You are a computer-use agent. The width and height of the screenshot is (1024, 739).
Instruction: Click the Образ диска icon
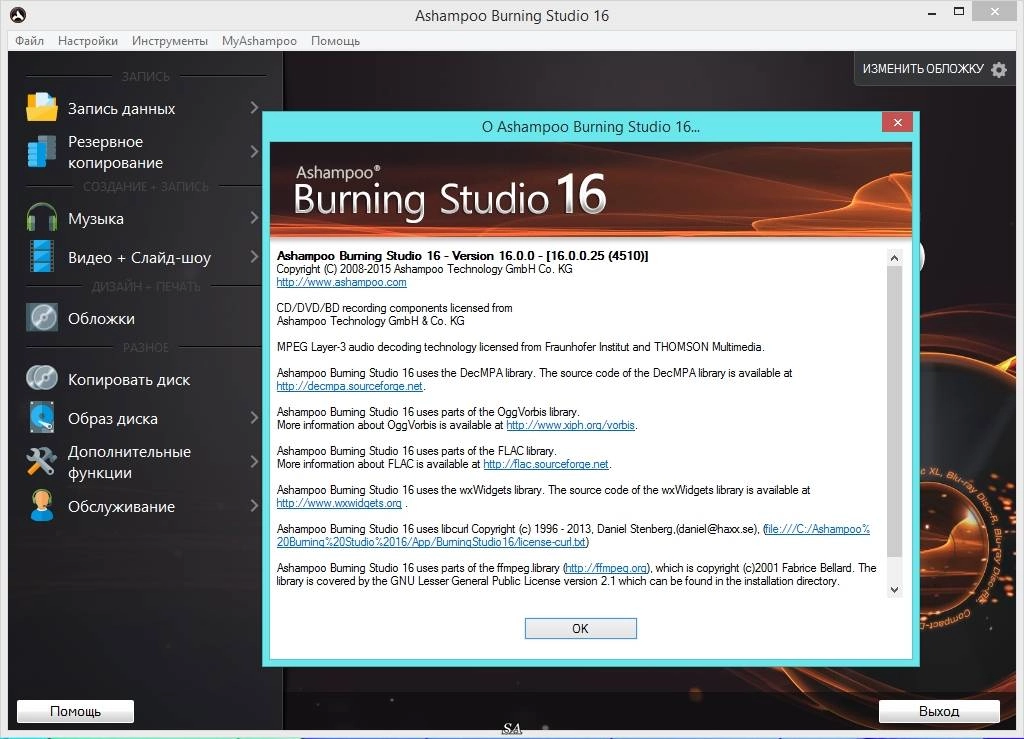tap(42, 418)
